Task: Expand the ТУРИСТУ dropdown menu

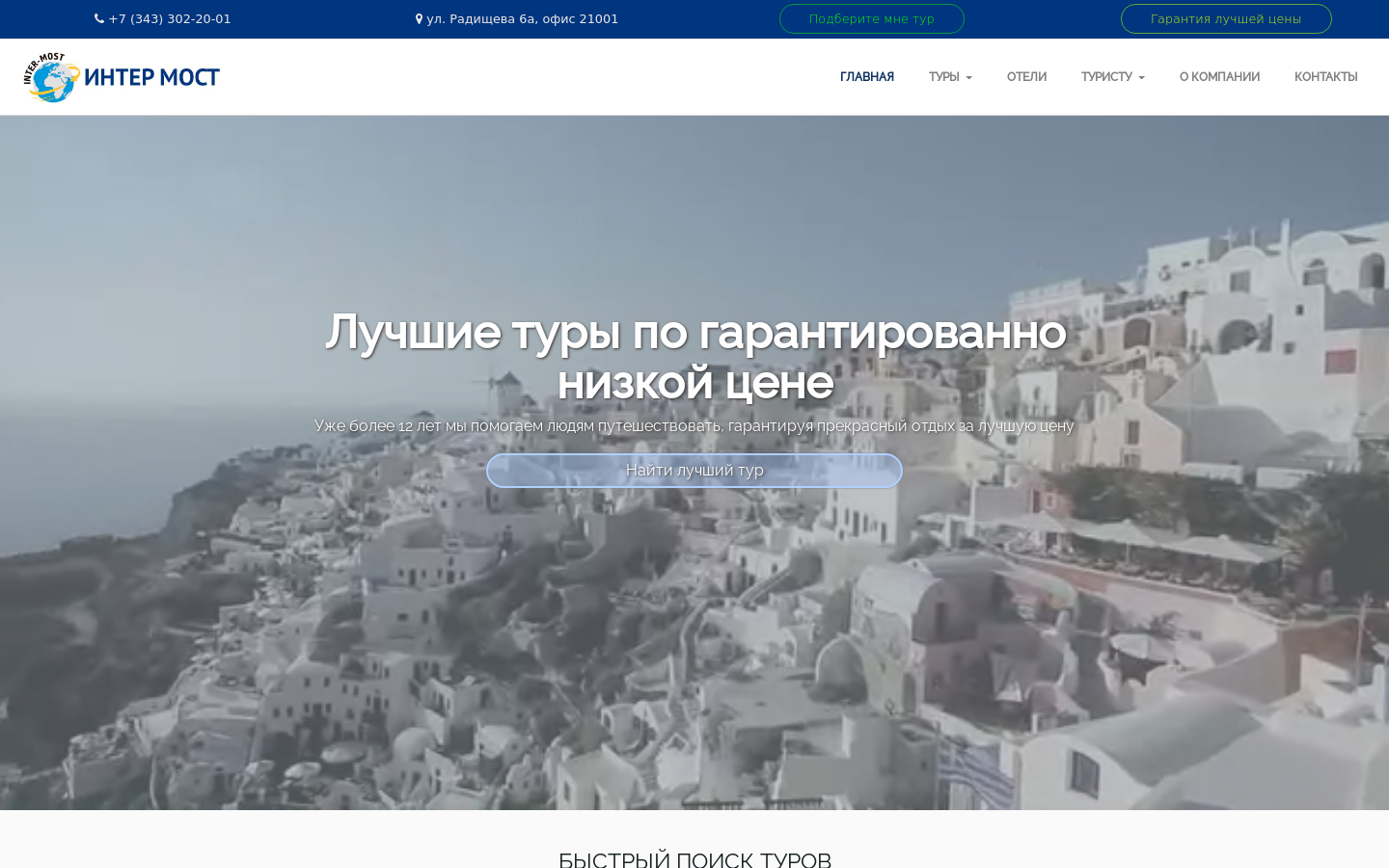Action: pyautogui.click(x=1112, y=77)
